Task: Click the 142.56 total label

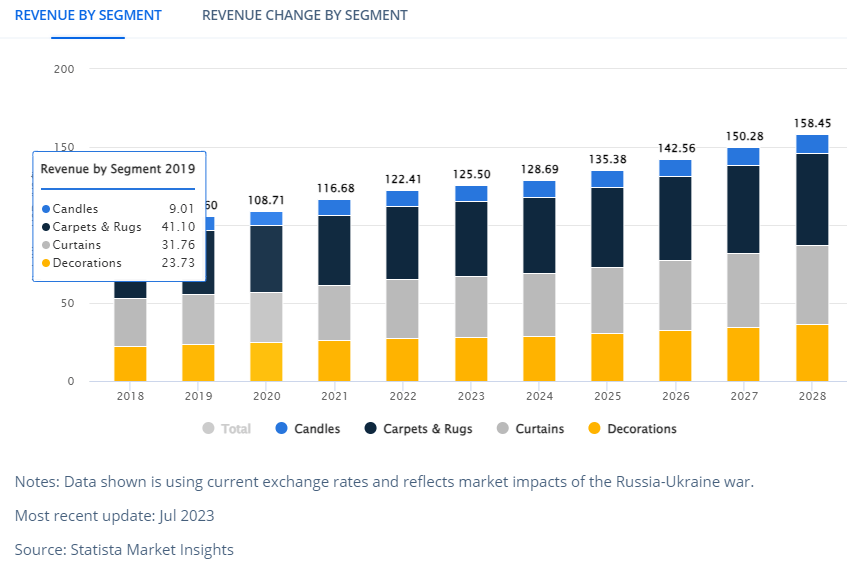Action: (676, 148)
